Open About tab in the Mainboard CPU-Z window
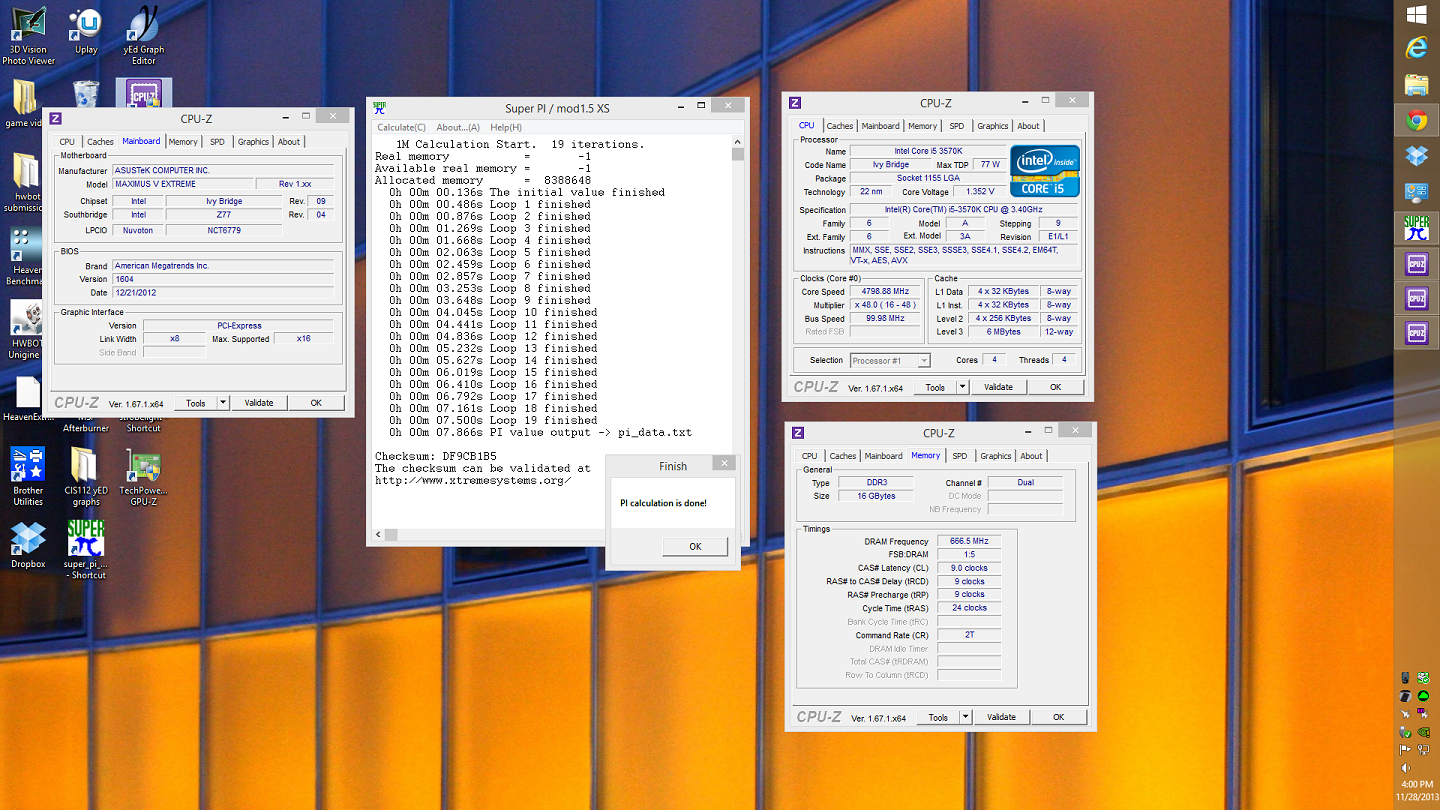The height and width of the screenshot is (810, 1440). [x=289, y=142]
